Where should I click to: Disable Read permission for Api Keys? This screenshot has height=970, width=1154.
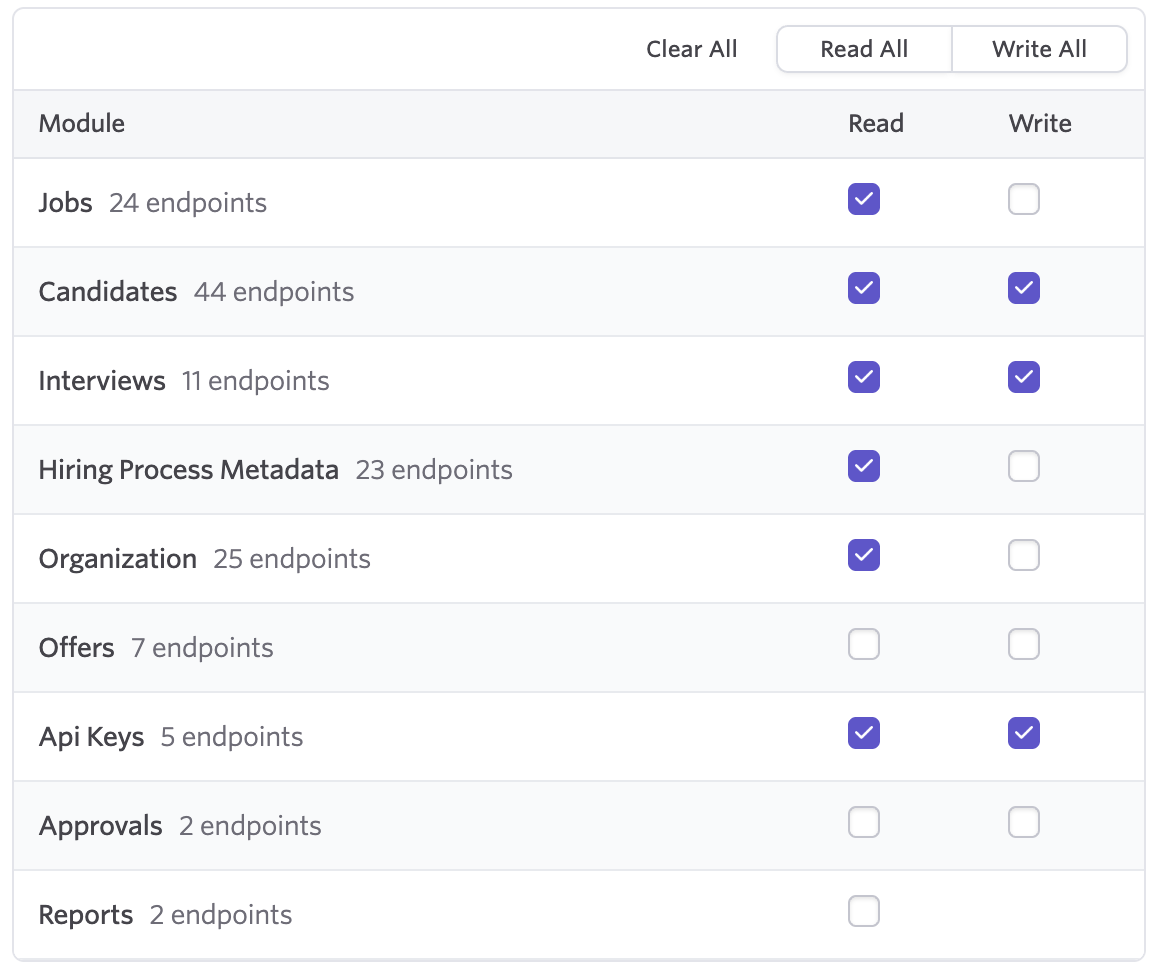[863, 733]
